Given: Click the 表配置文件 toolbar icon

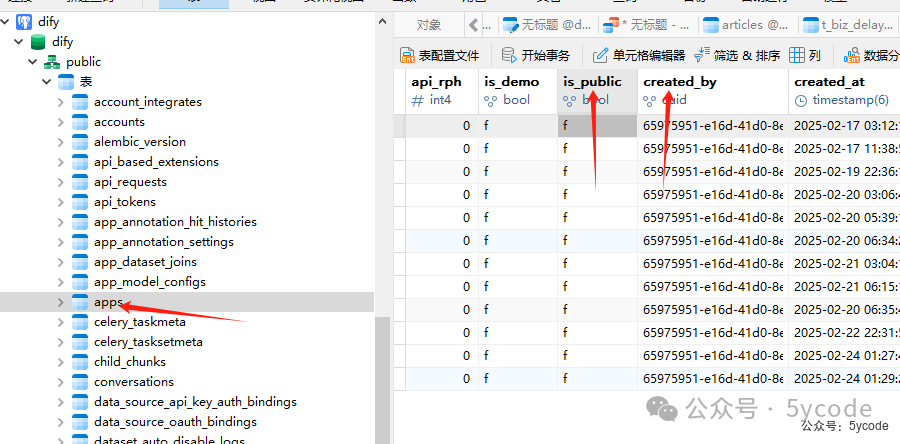Looking at the screenshot, I should 407,55.
